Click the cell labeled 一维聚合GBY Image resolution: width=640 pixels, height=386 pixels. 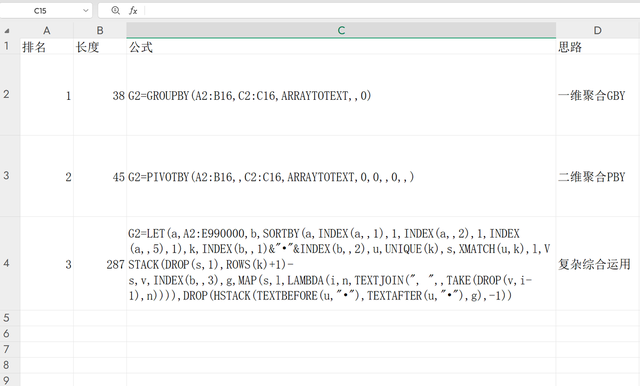point(598,95)
